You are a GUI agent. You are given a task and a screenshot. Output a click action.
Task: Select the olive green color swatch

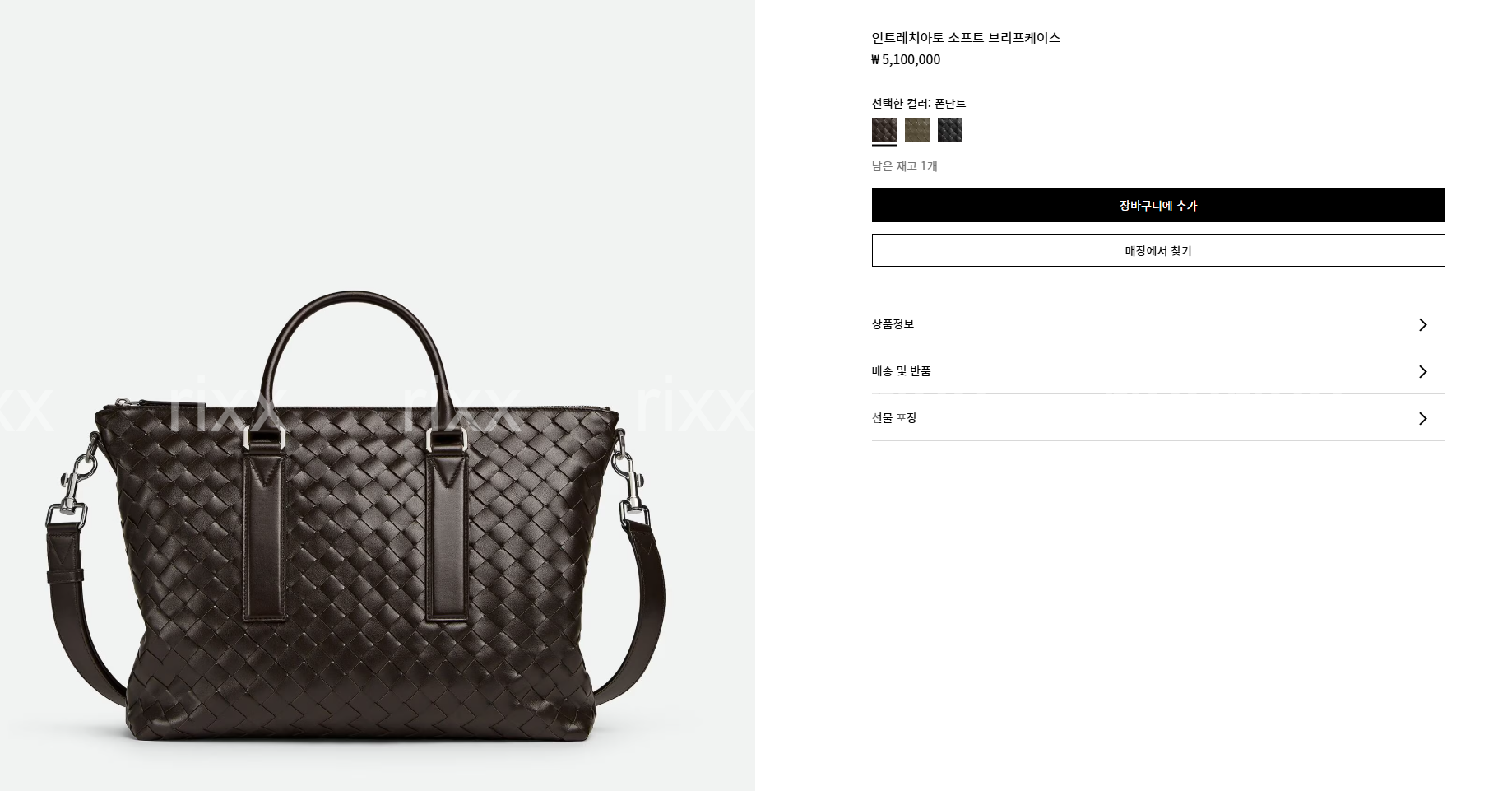pyautogui.click(x=917, y=130)
